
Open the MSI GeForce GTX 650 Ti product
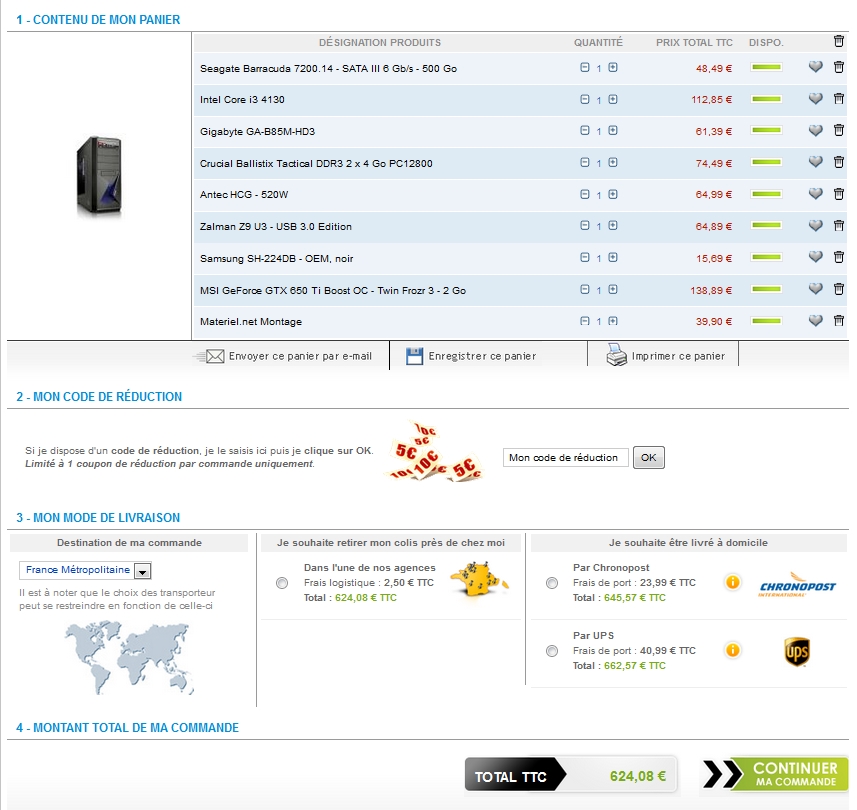pos(333,290)
